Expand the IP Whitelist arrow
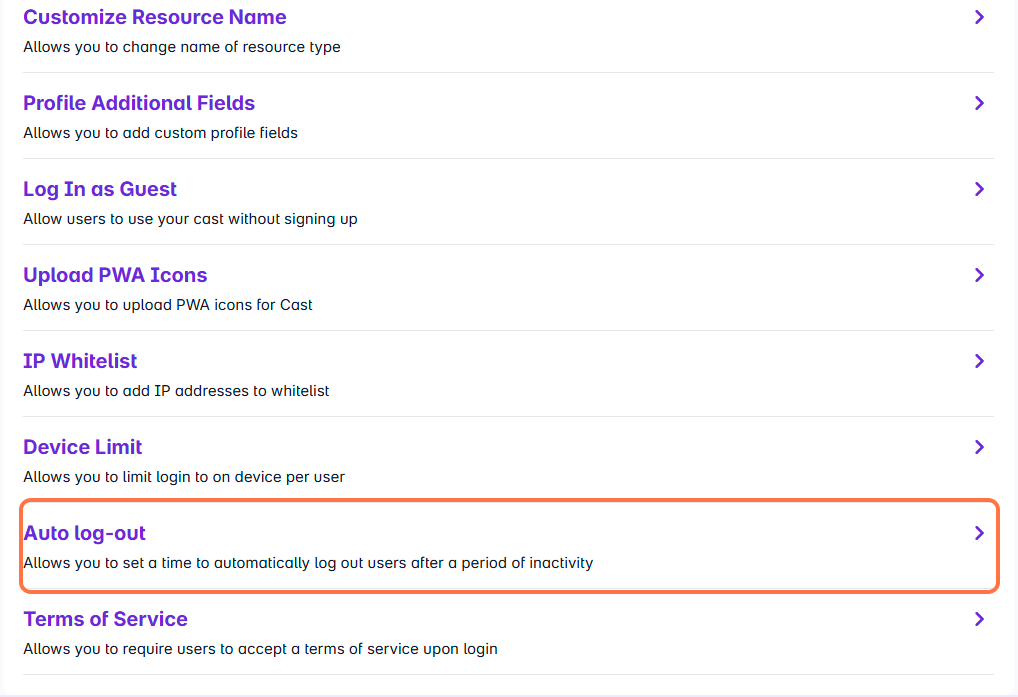 point(979,361)
